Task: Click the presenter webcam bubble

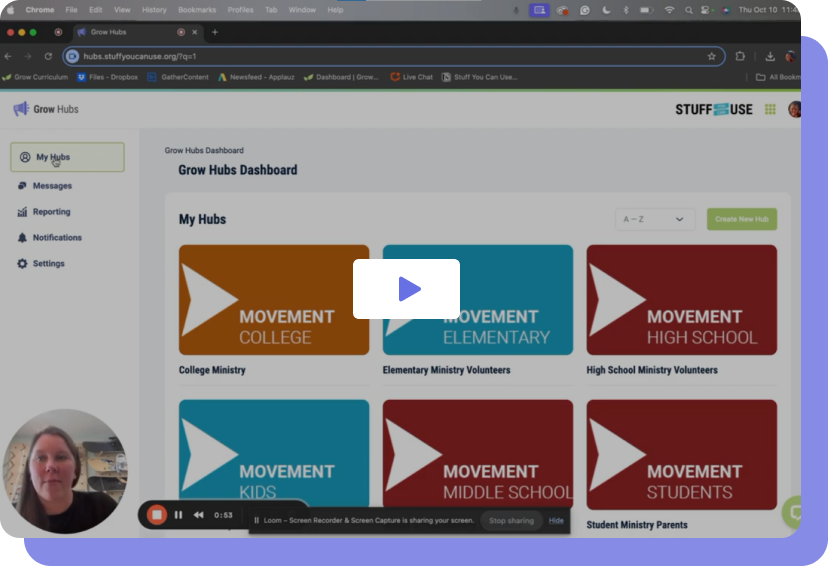Action: pos(64,471)
